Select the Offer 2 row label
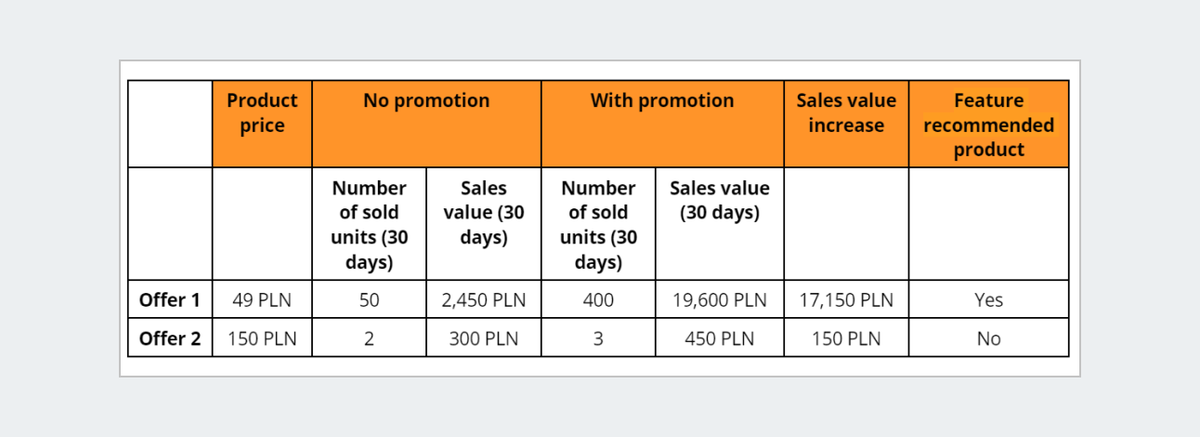 tap(170, 338)
